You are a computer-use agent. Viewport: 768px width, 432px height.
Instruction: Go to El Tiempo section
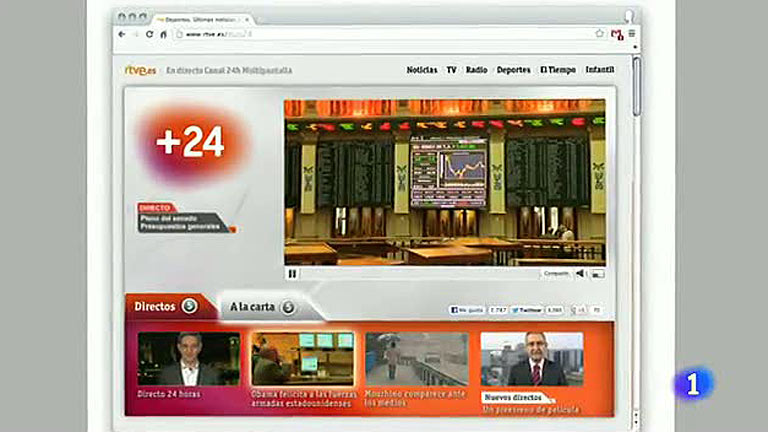coord(558,70)
